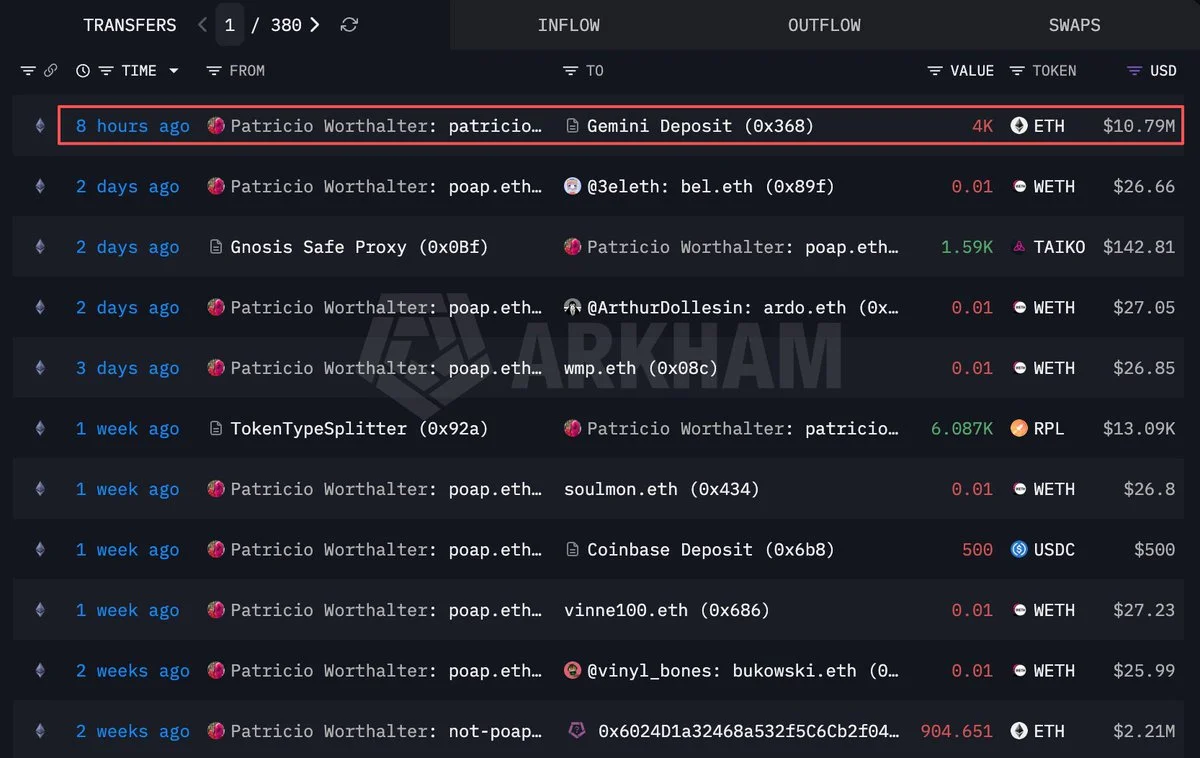The image size is (1200, 758).
Task: Click avatar icon next to @3eleth
Action: coord(573,186)
